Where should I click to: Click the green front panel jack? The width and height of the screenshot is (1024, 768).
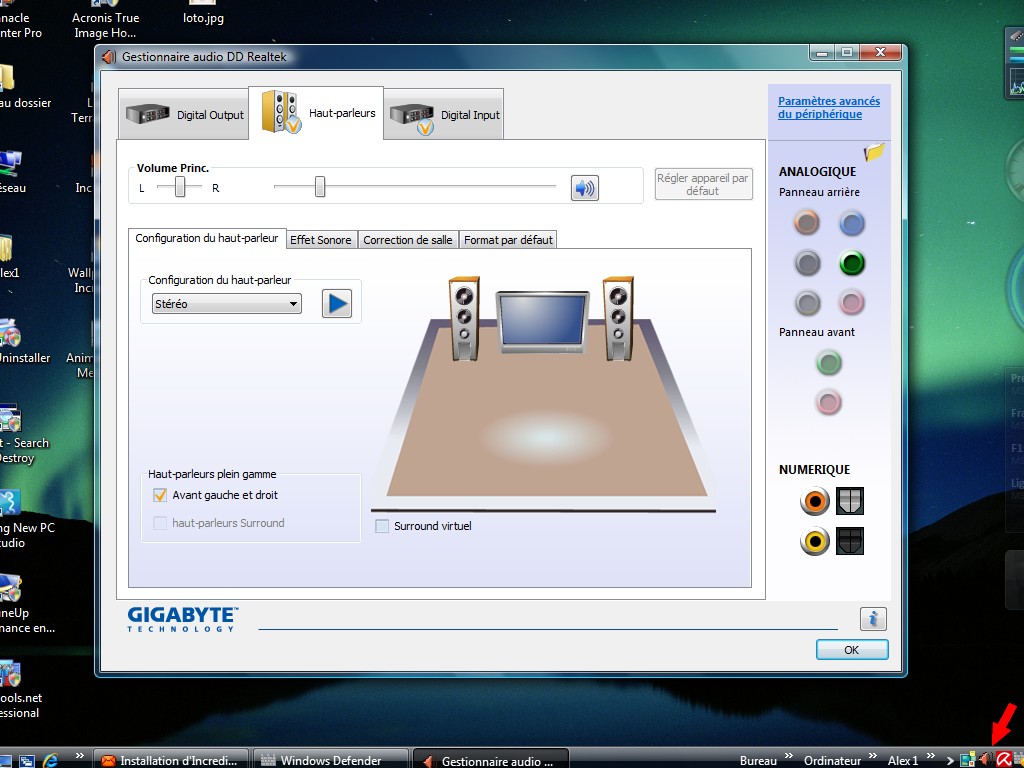click(x=828, y=363)
